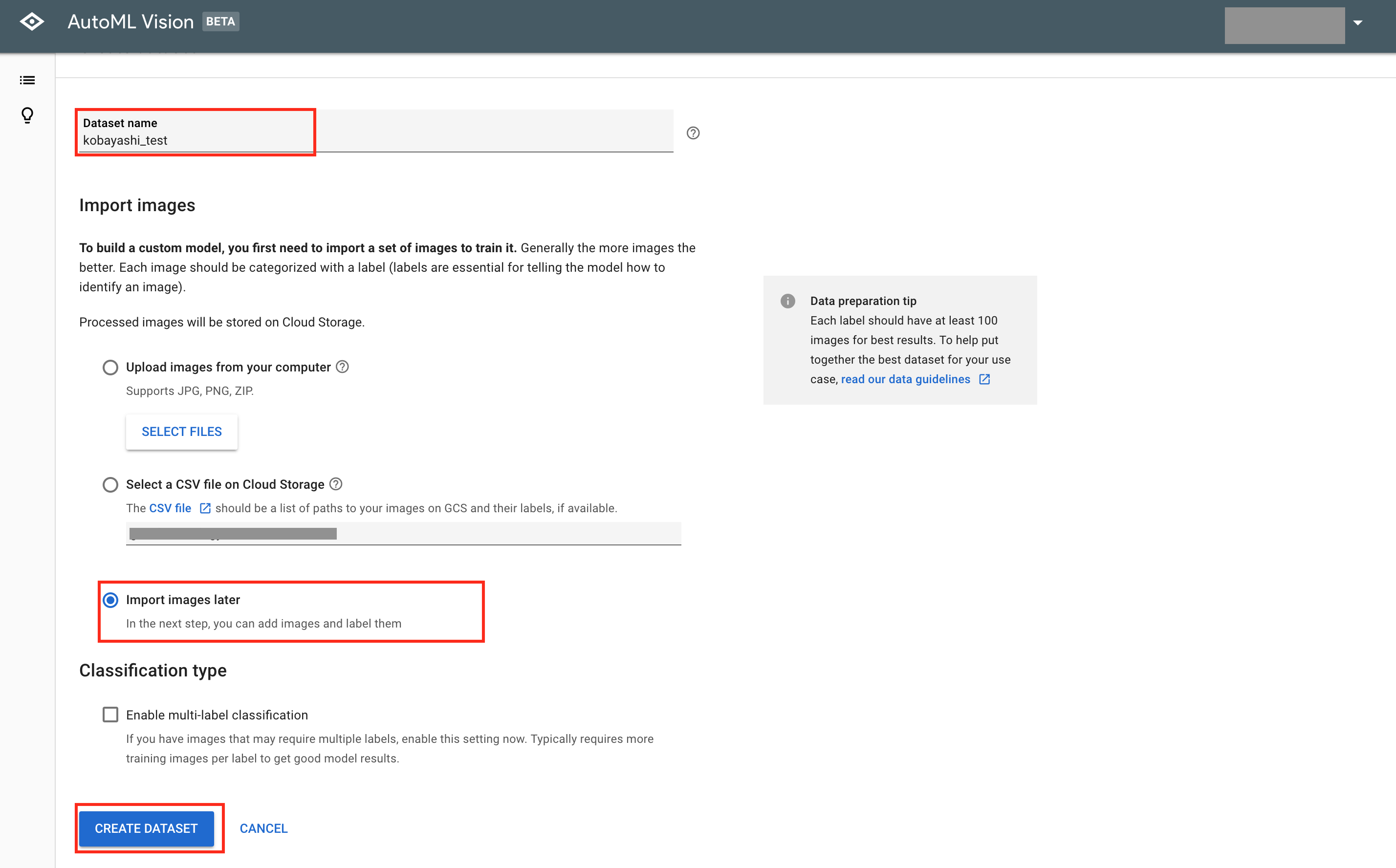Click 'Processed images will be stored' text
This screenshot has width=1396, height=868.
click(221, 322)
